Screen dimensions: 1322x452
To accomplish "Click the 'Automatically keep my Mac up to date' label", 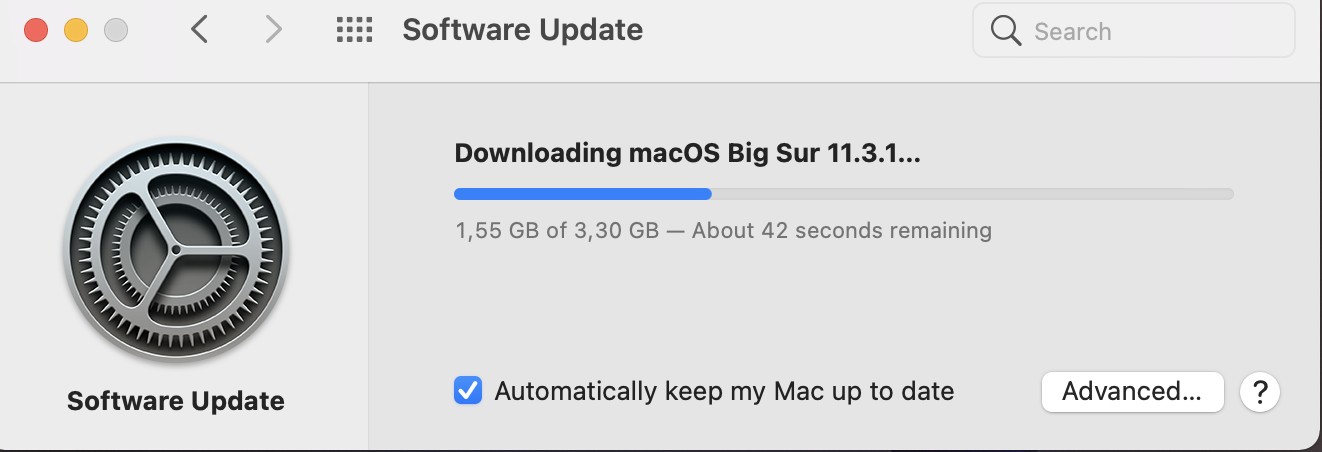I will pyautogui.click(x=724, y=391).
